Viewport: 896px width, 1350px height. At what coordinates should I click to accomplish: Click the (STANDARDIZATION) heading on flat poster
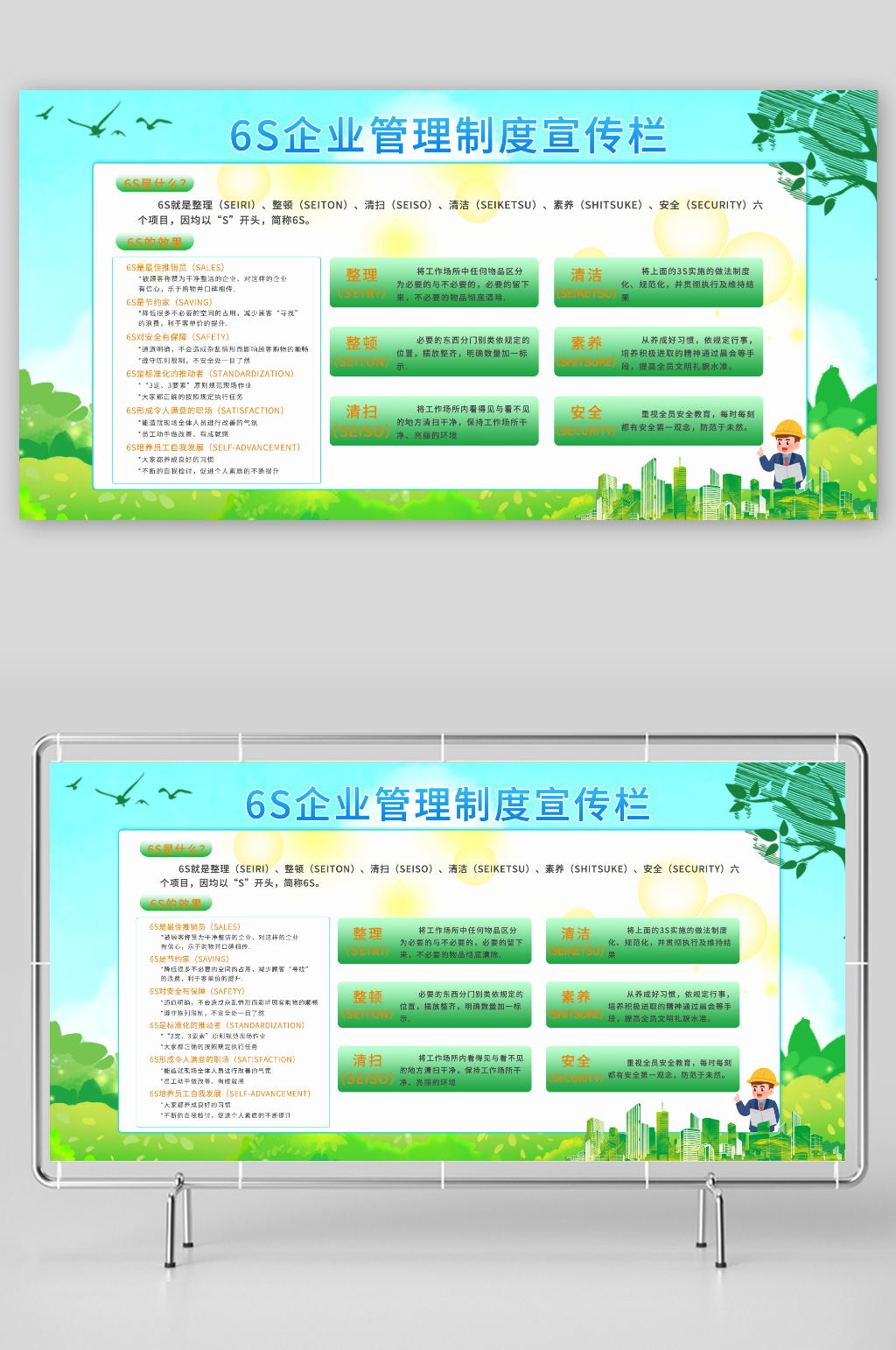pos(210,374)
